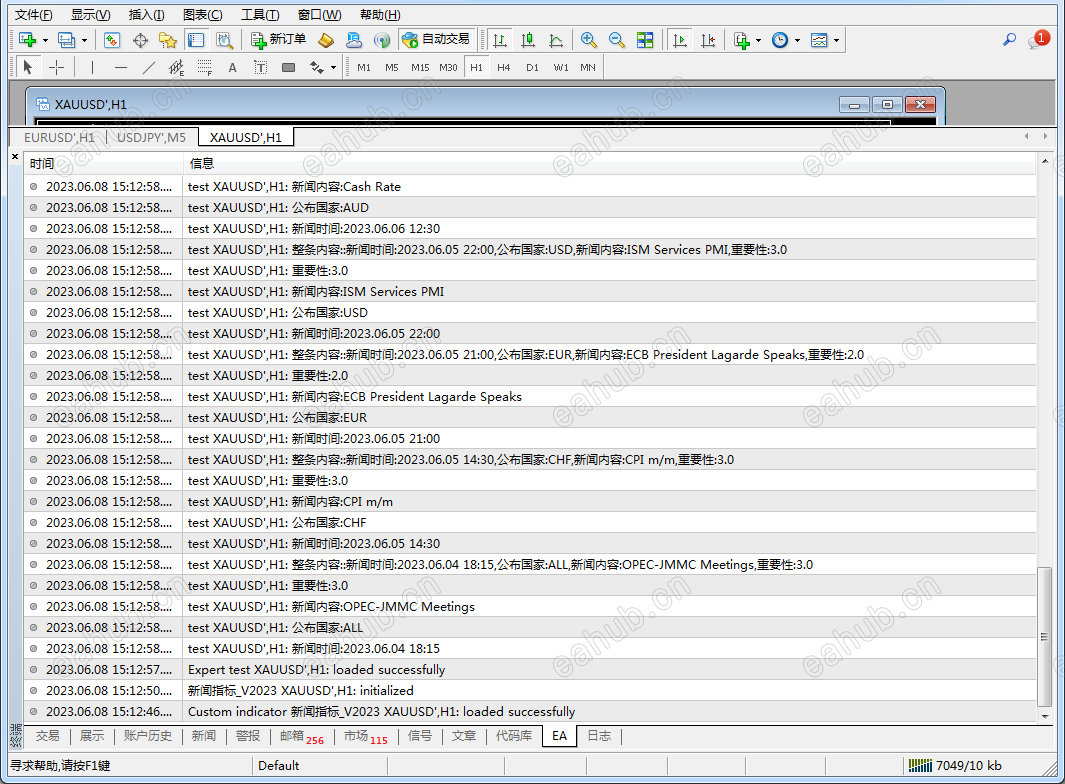Open the 工具(T) menu

click(x=260, y=14)
